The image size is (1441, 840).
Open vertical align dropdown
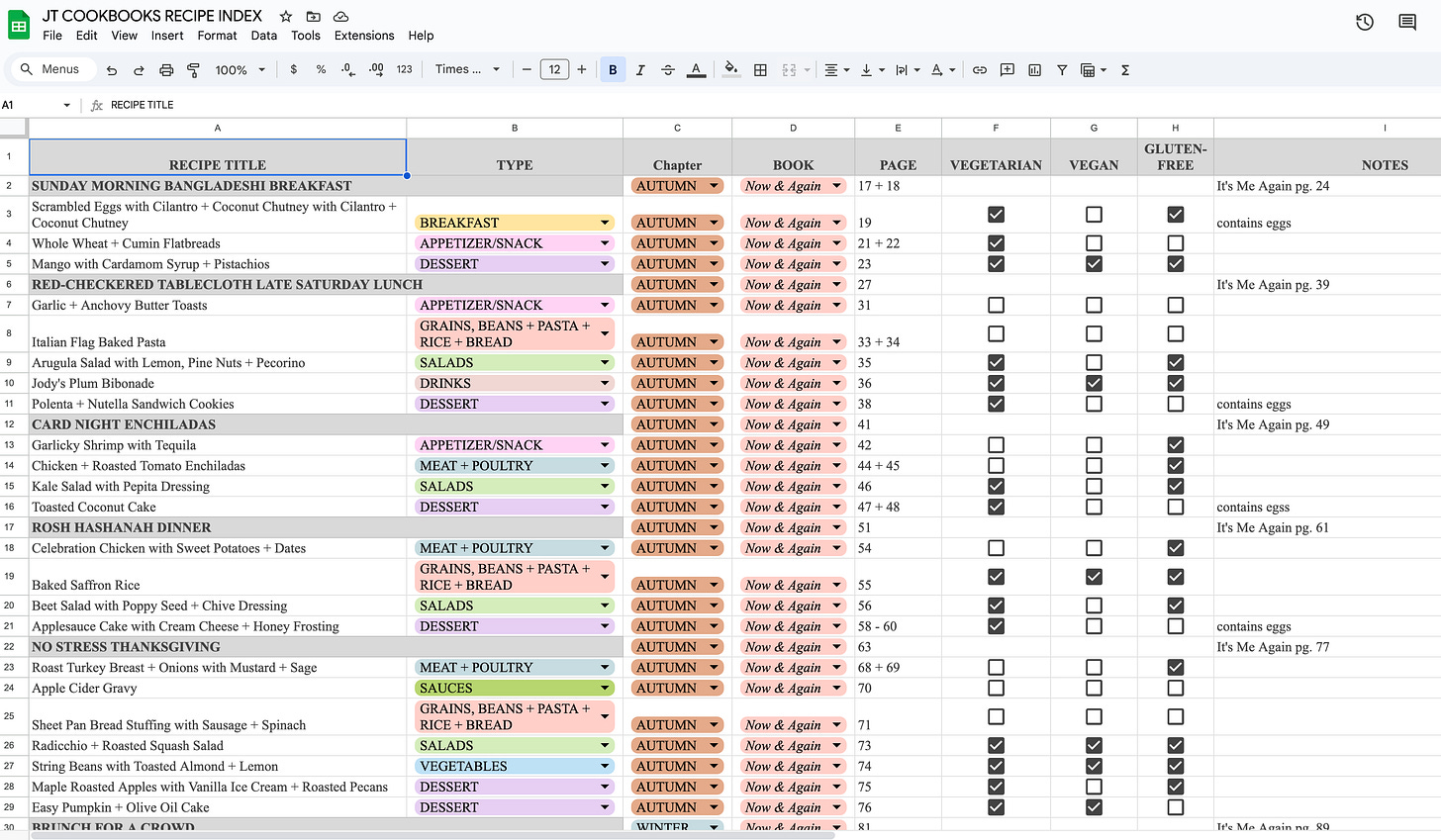[871, 70]
